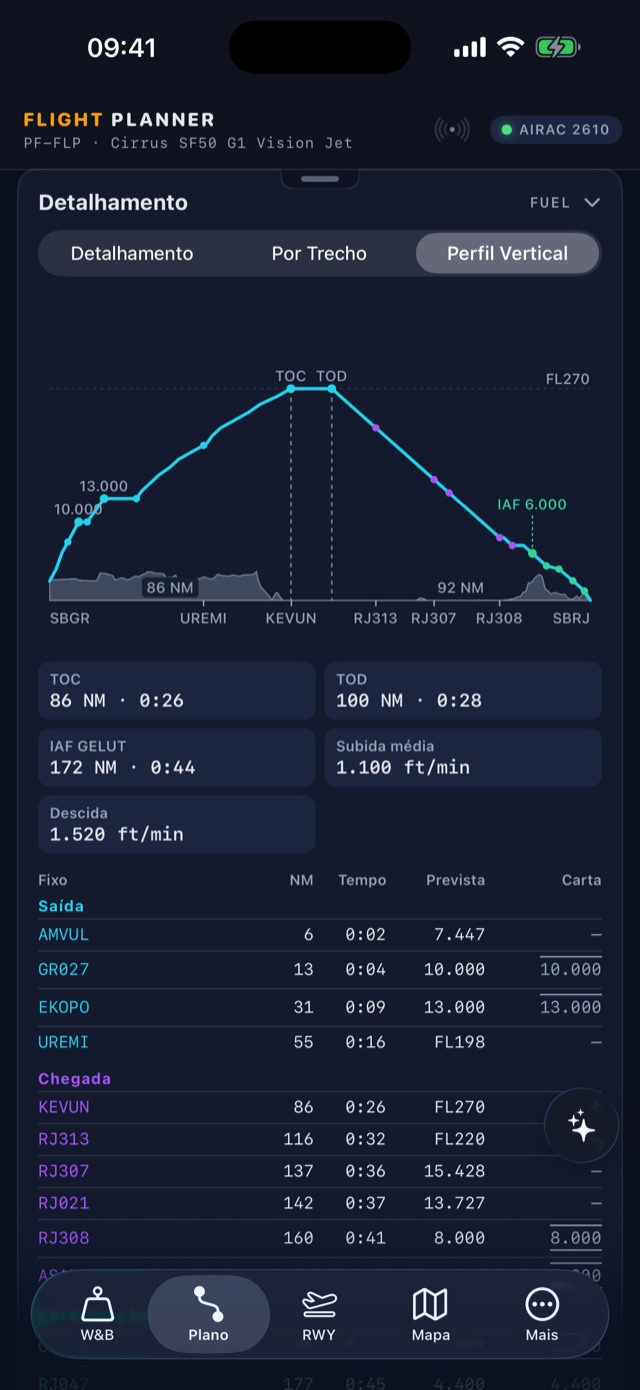Tap the 13.000 chart constraint for EKOPO

pyautogui.click(x=570, y=1008)
